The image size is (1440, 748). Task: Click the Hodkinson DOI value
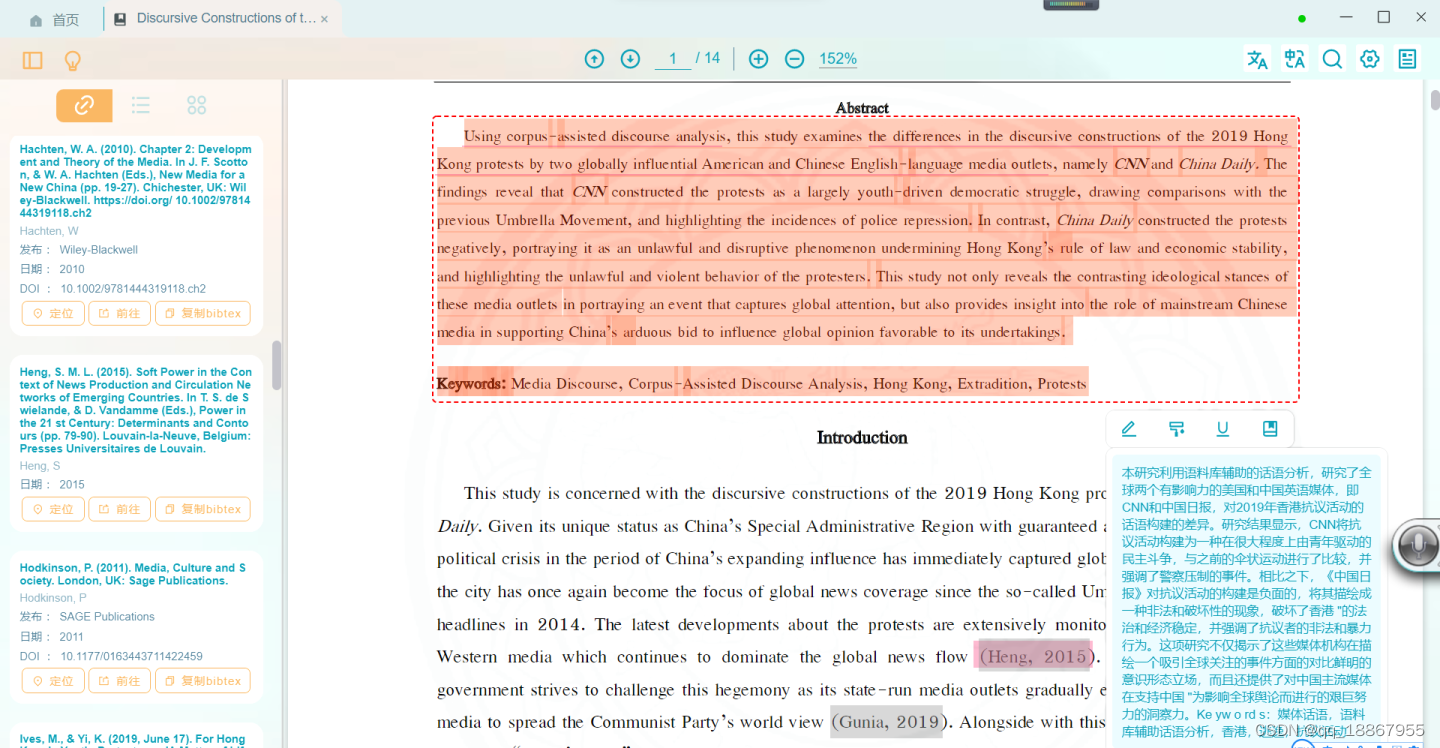(131, 657)
